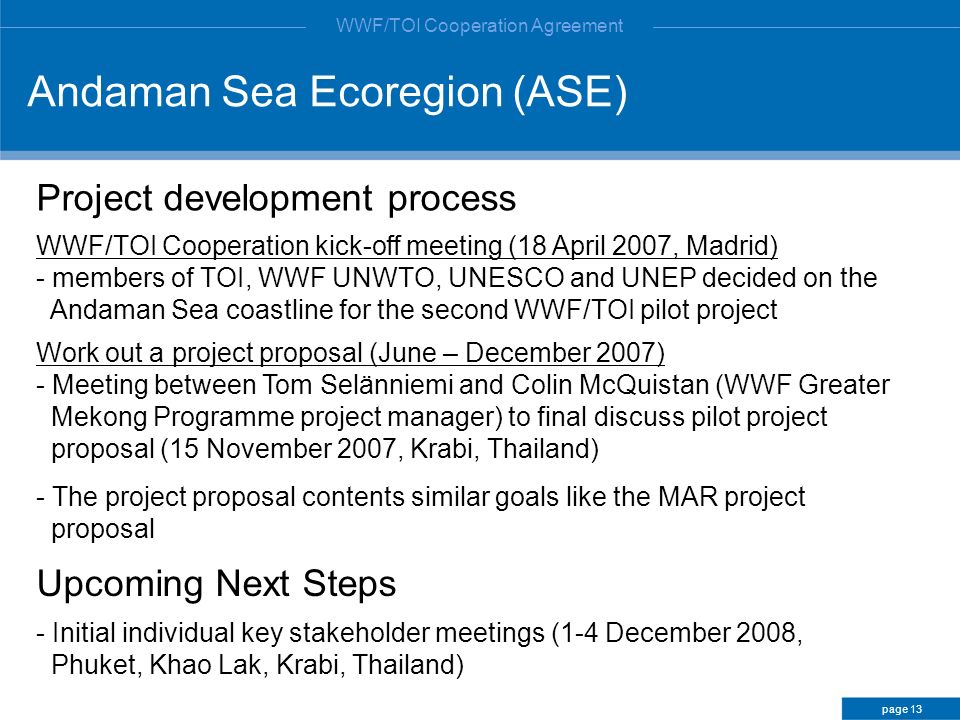
Task: Click the line 'proposal (15 November 2007, Krabi, Thailand)'
Action: (x=324, y=449)
